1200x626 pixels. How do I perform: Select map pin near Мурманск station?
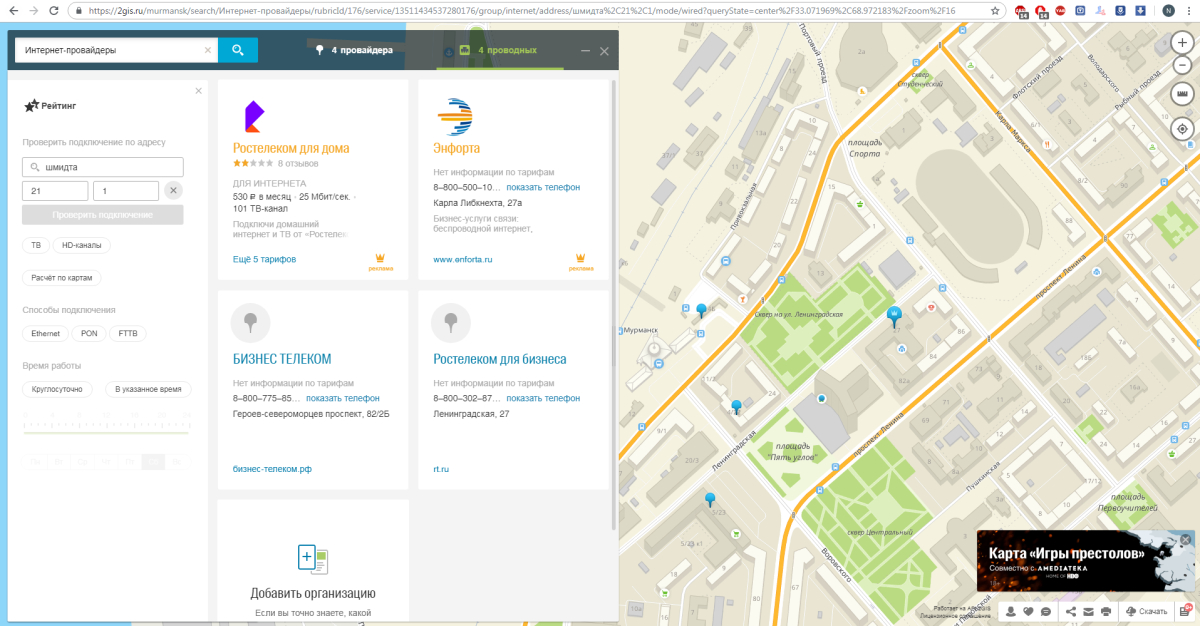701,310
